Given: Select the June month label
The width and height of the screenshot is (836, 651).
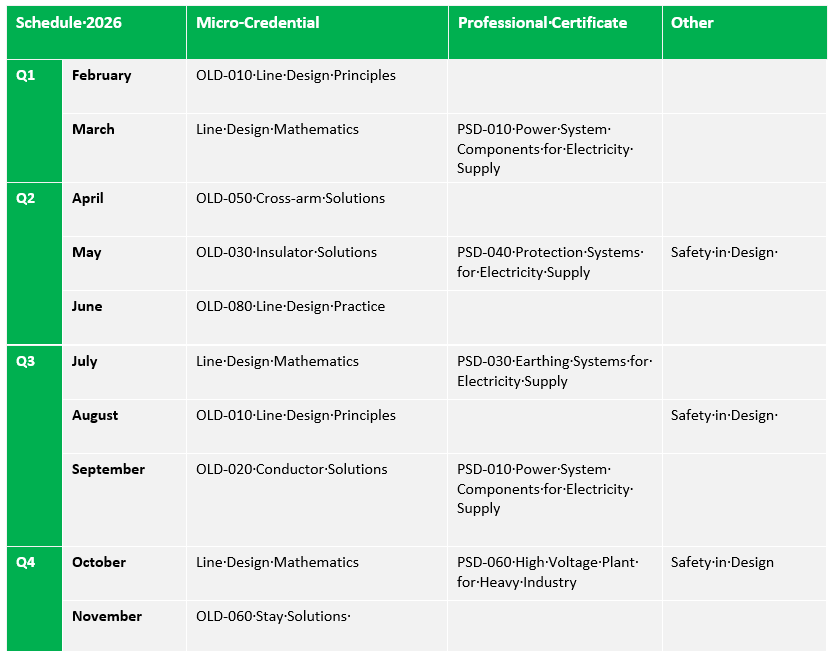Looking at the screenshot, I should 87,307.
